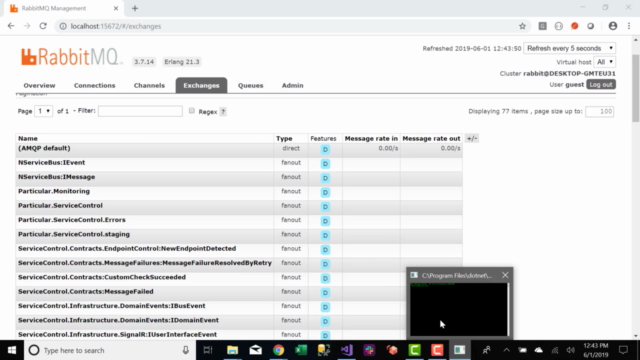Open the (AMQP default) exchange
640x360 pixels.
(44, 148)
